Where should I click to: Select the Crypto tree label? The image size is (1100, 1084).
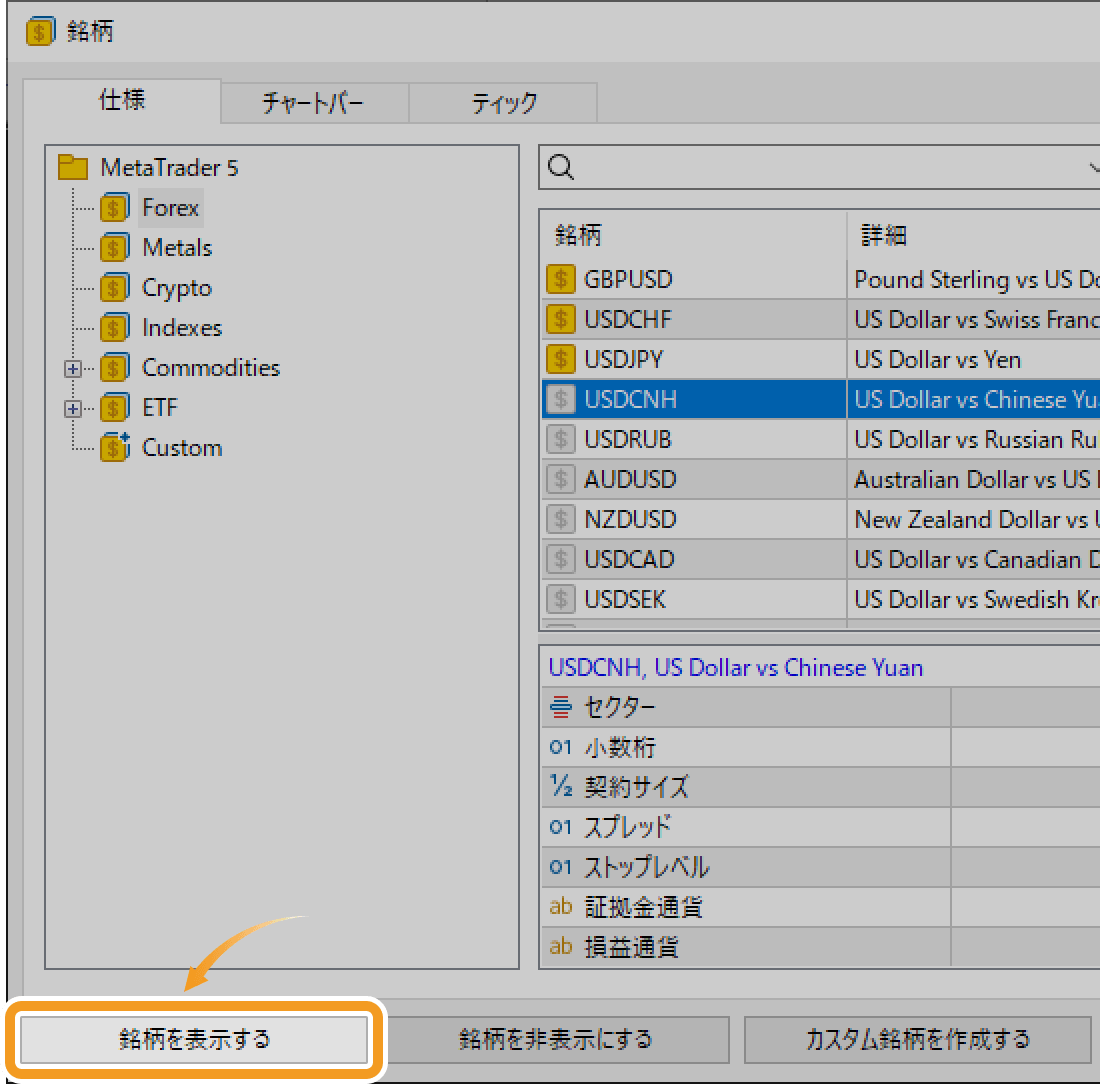click(177, 288)
